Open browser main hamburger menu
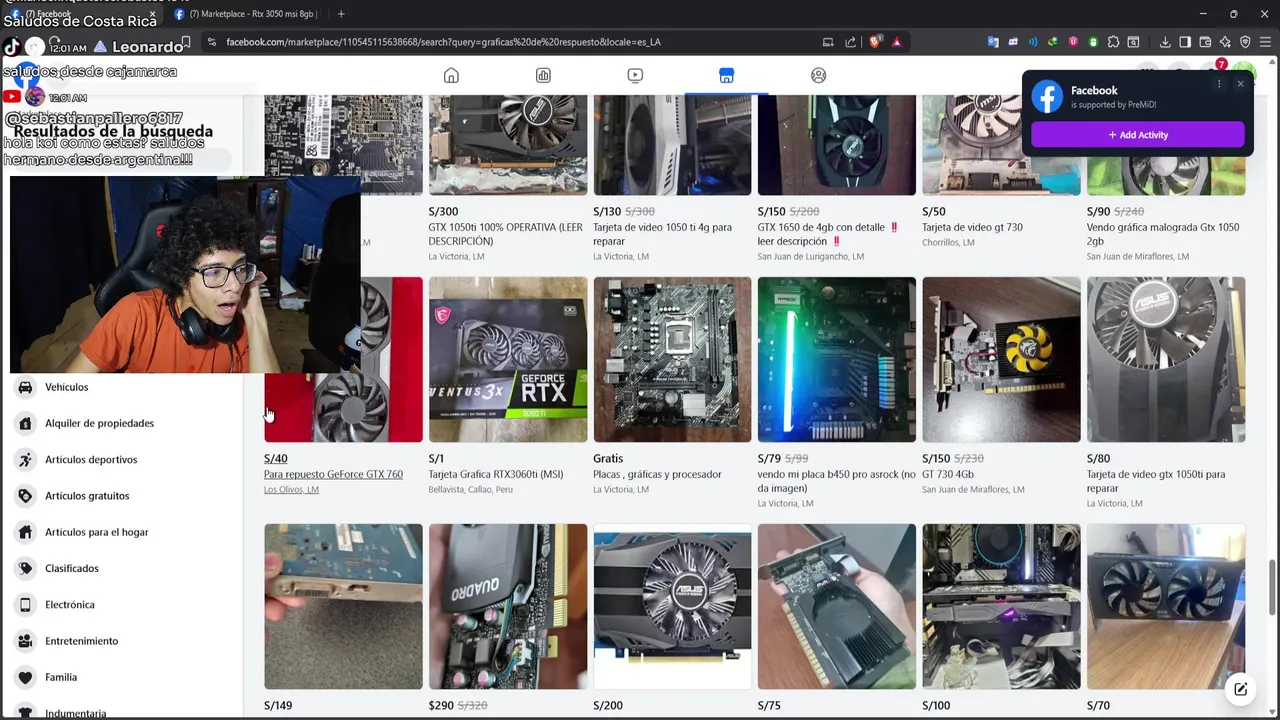 coord(1265,42)
